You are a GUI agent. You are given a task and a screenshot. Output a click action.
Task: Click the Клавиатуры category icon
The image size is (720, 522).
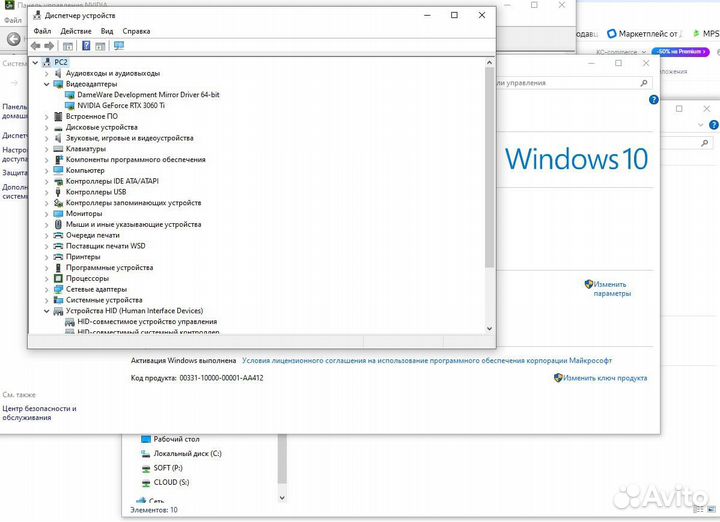coord(58,148)
